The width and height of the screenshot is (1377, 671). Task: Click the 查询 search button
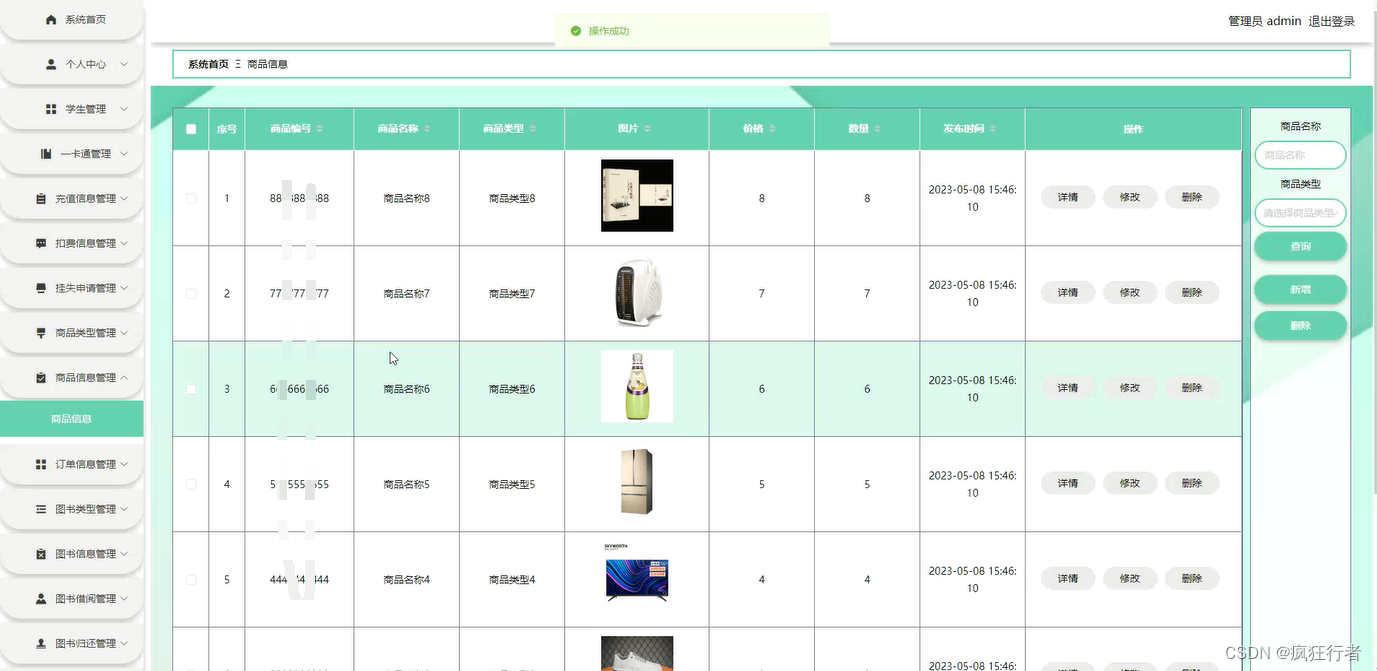pyautogui.click(x=1300, y=247)
